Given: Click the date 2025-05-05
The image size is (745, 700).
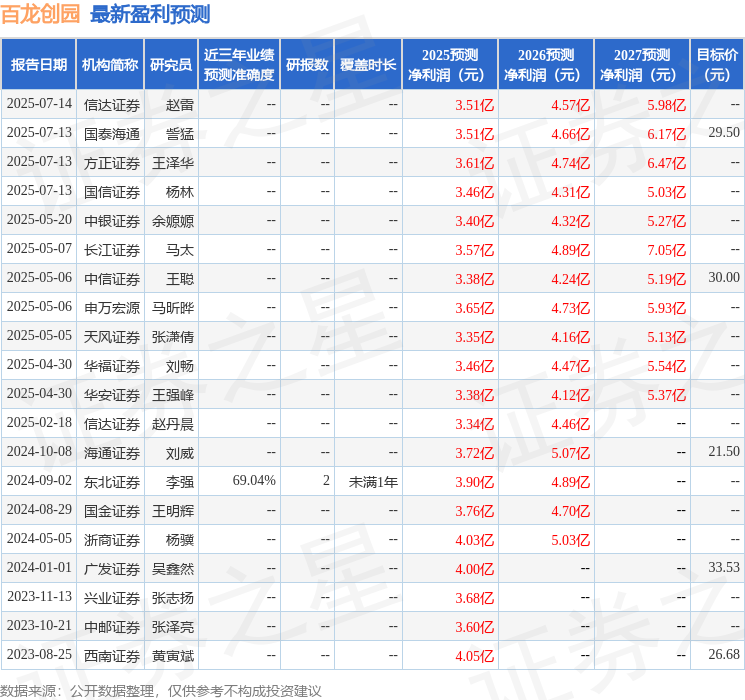Looking at the screenshot, I should [x=39, y=336].
